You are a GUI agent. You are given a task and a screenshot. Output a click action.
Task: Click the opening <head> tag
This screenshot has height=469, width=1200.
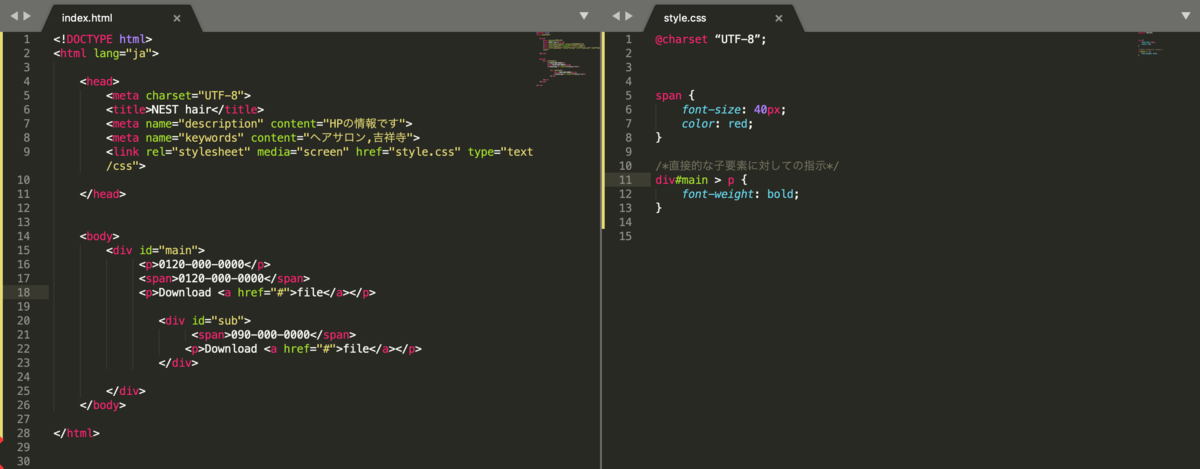pyautogui.click(x=100, y=81)
